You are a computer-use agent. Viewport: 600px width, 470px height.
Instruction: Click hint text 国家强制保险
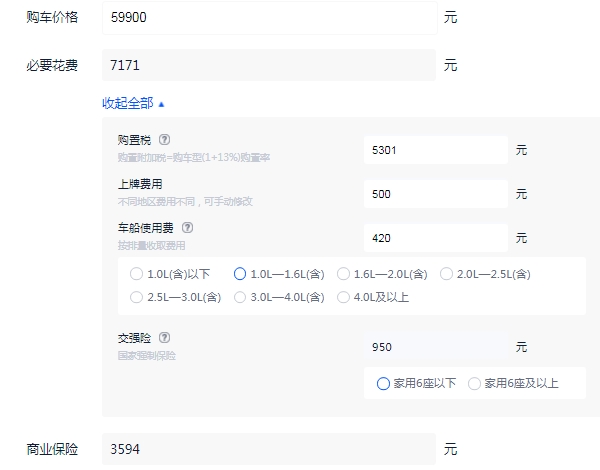click(147, 356)
